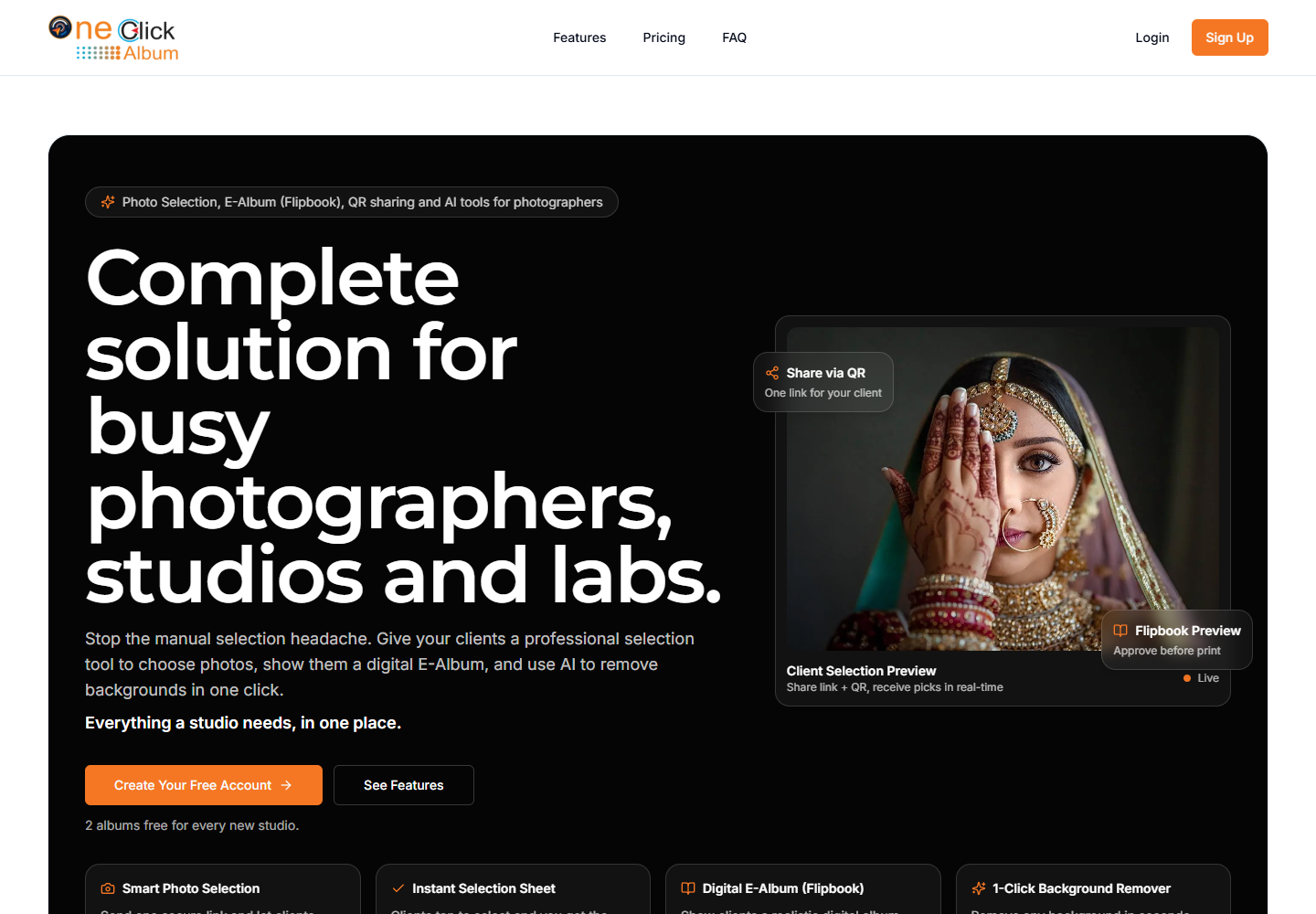
Task: Click the bride photo preview image
Action: pos(1003,489)
